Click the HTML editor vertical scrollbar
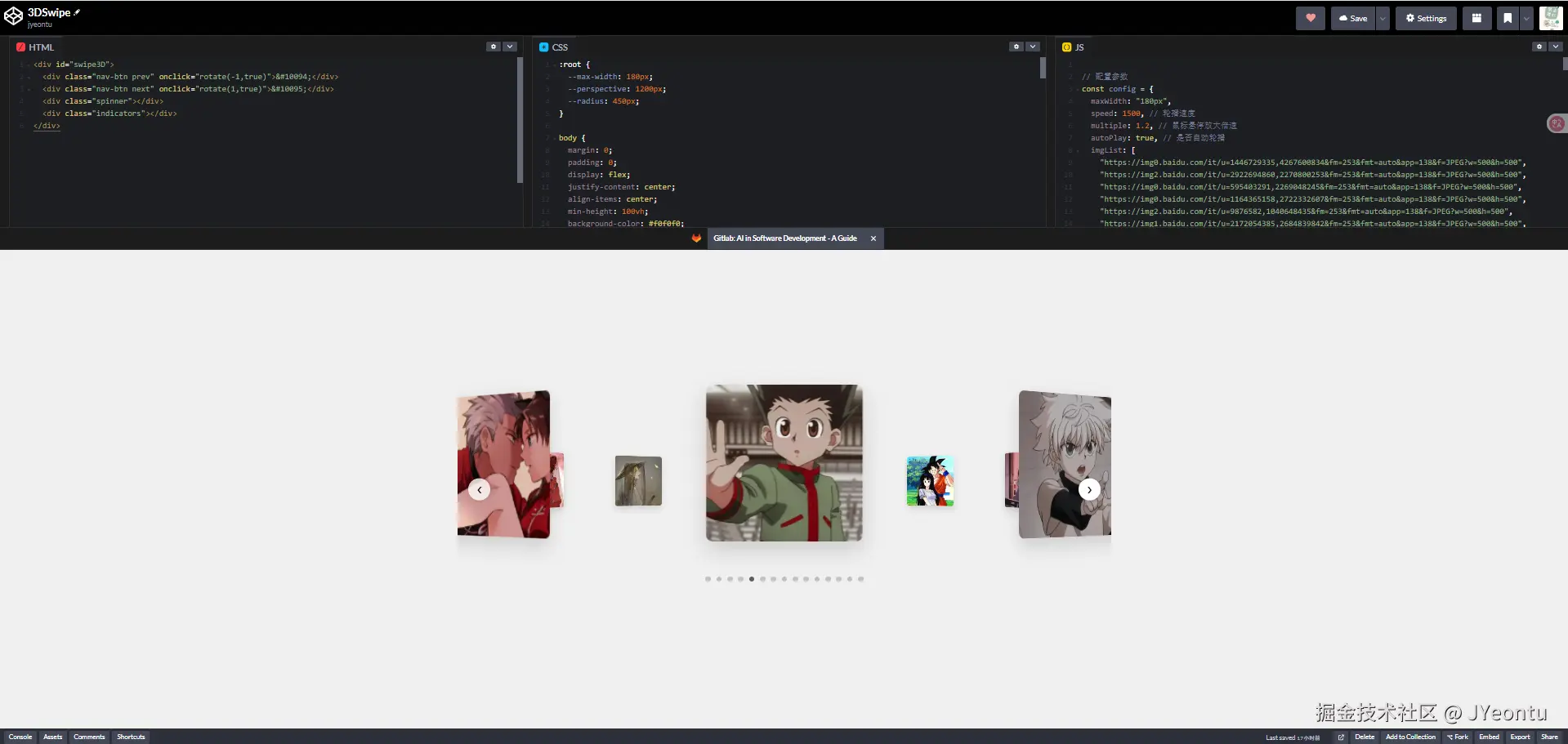 (x=520, y=120)
